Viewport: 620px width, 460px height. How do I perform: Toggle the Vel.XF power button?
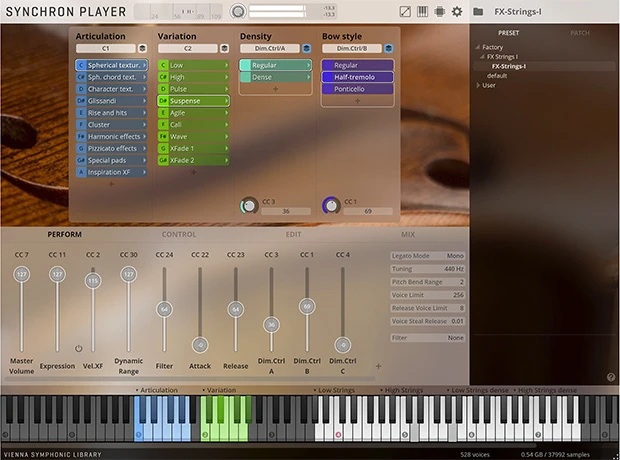(79, 348)
